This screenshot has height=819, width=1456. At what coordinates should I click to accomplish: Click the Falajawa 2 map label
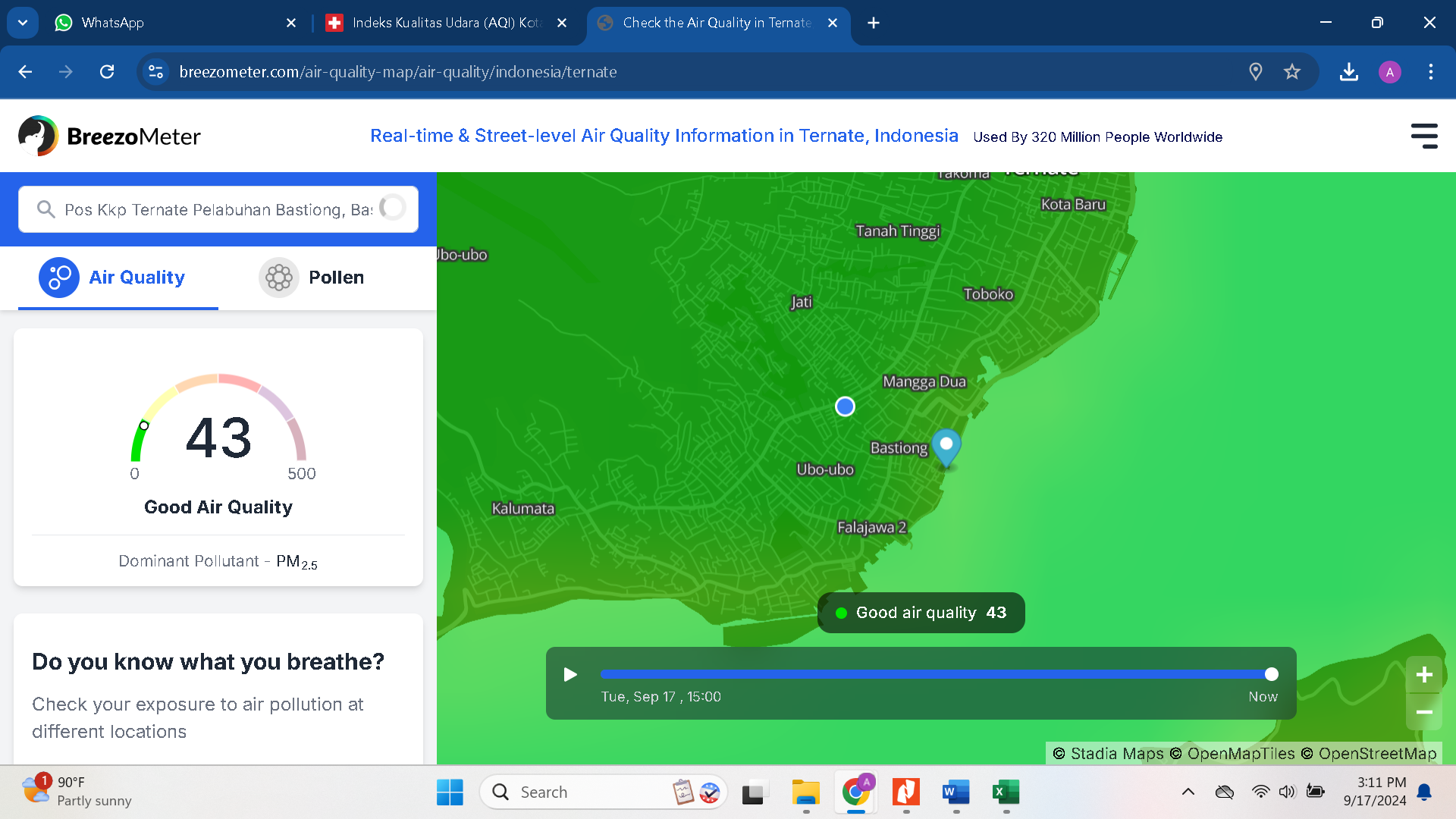871,528
